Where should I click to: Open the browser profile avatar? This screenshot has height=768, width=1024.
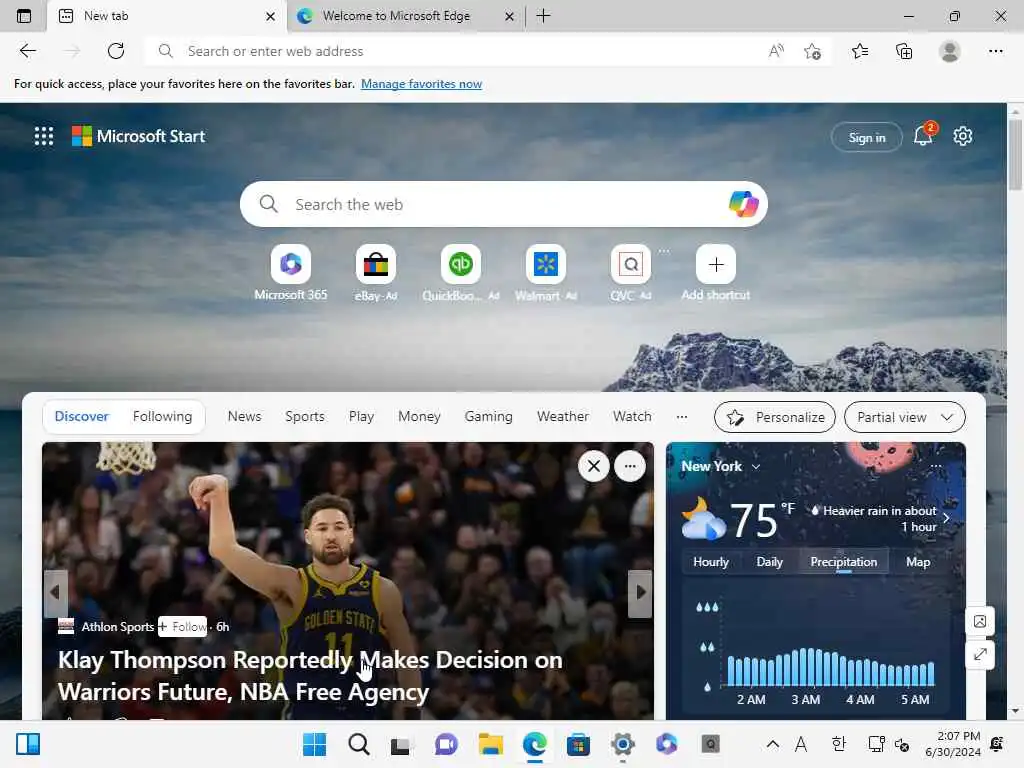click(x=950, y=51)
